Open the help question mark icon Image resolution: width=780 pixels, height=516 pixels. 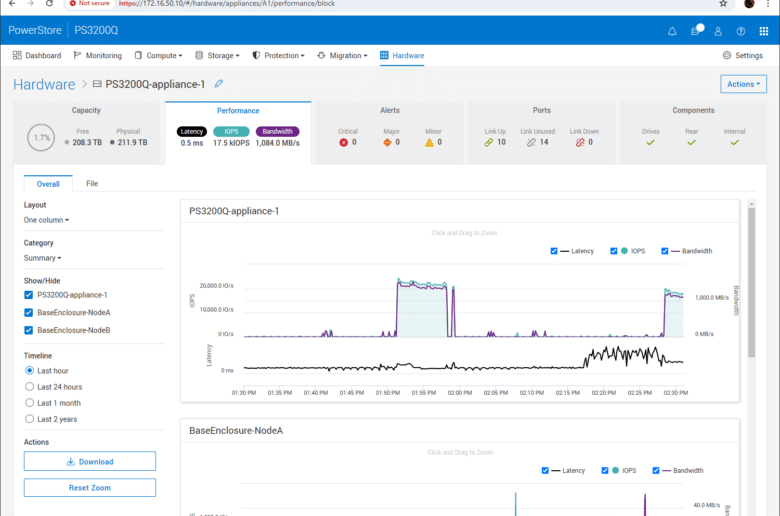[741, 31]
